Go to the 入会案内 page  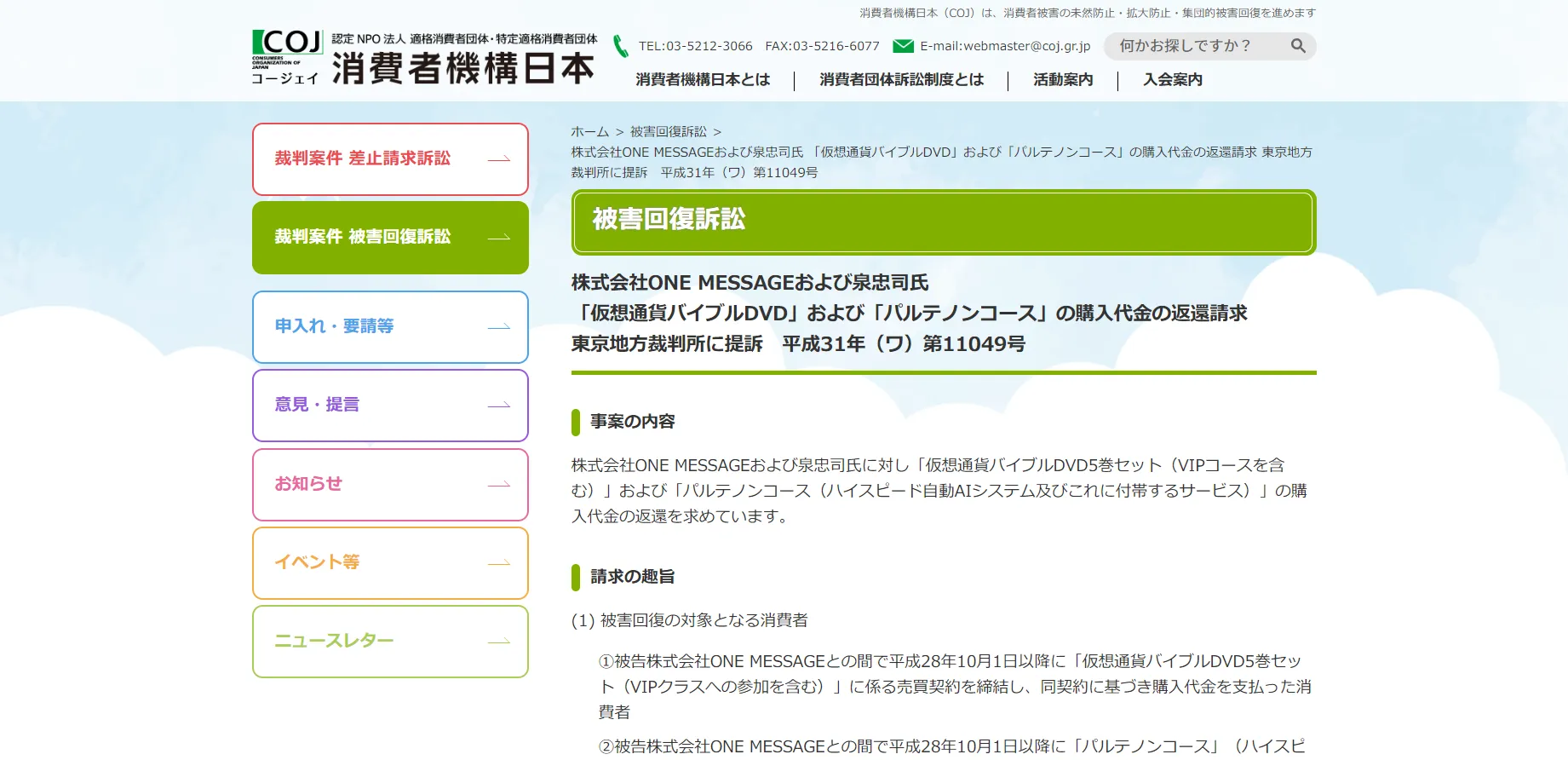(1173, 80)
